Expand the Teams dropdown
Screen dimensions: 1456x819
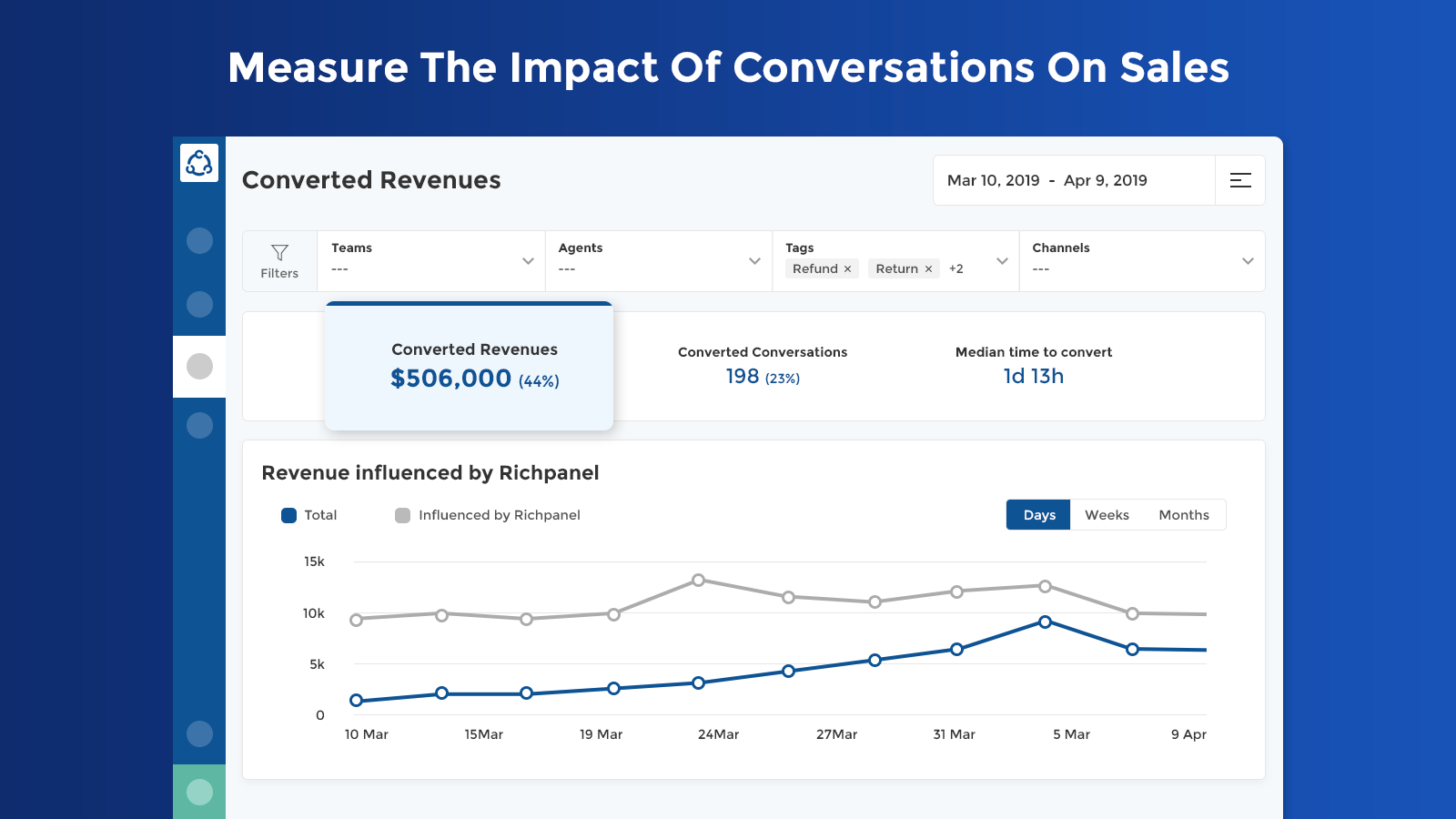431,261
